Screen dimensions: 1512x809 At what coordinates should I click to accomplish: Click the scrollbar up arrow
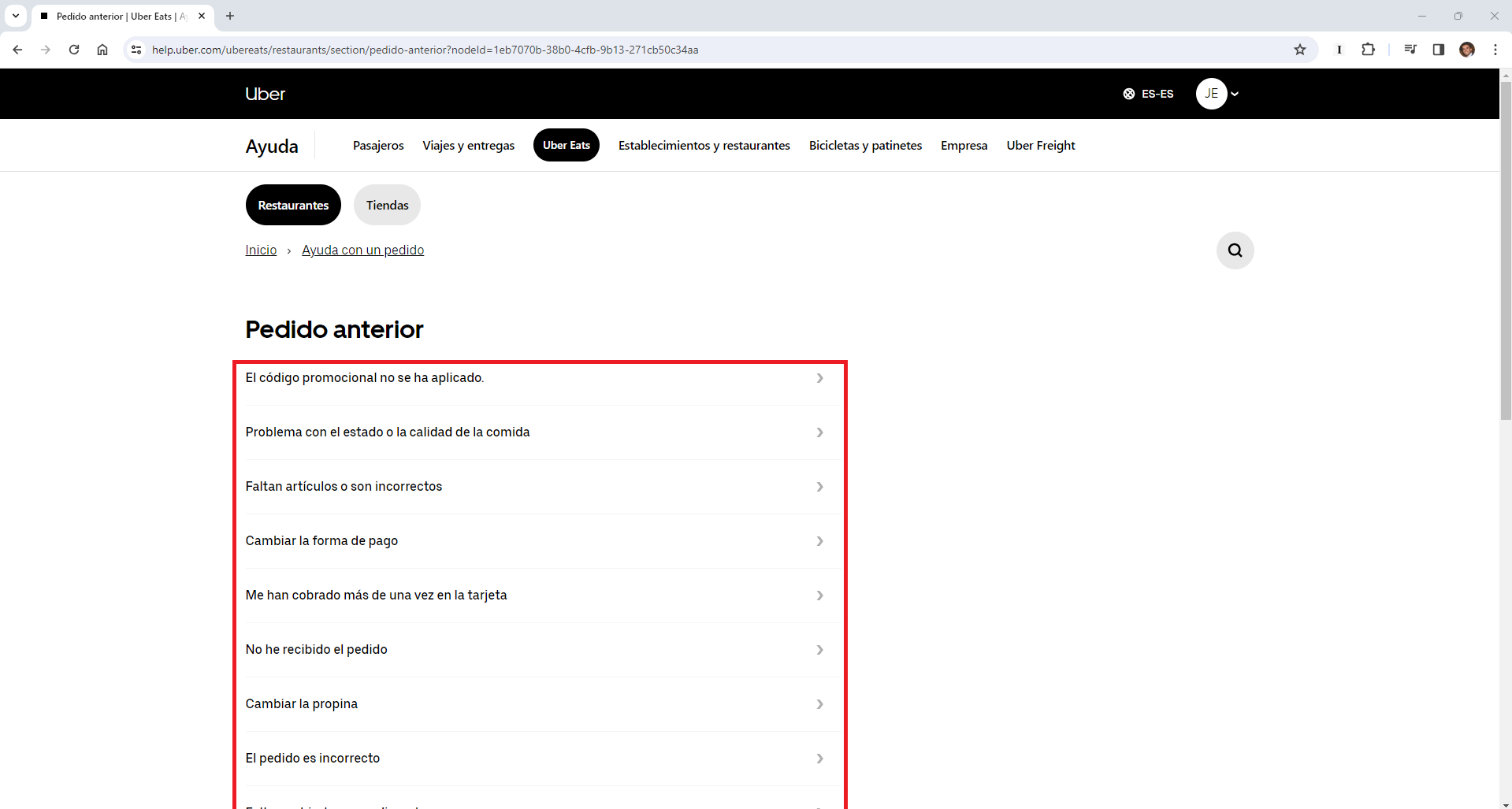[x=1506, y=75]
